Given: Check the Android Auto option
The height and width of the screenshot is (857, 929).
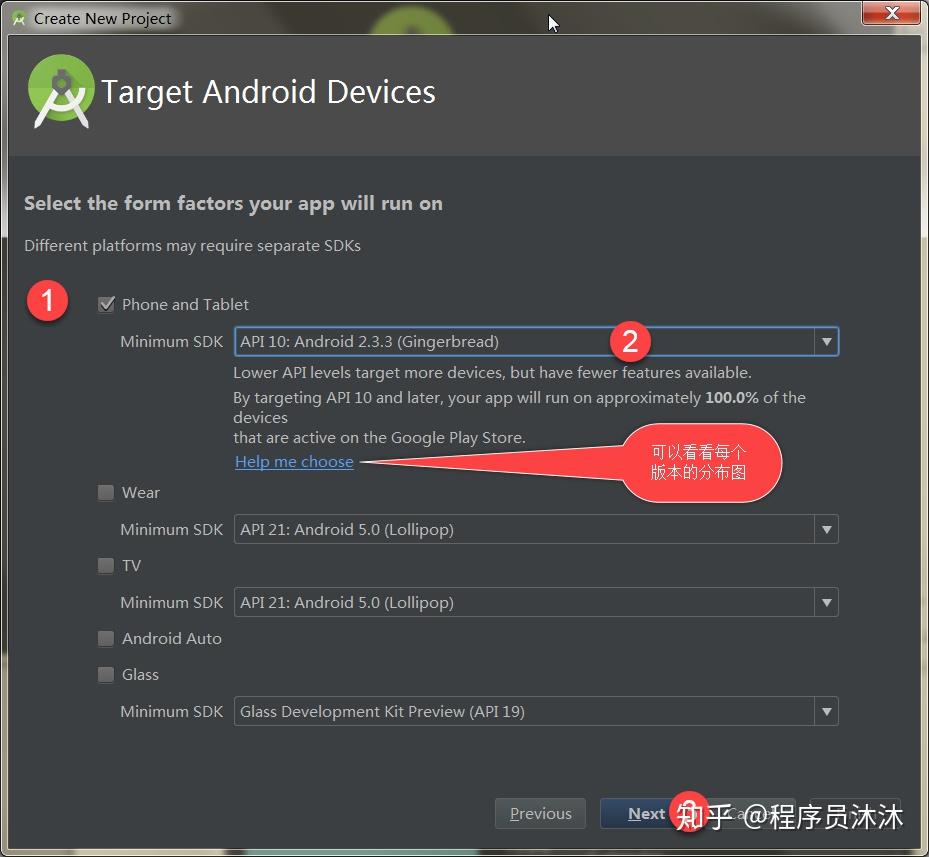Looking at the screenshot, I should 106,638.
